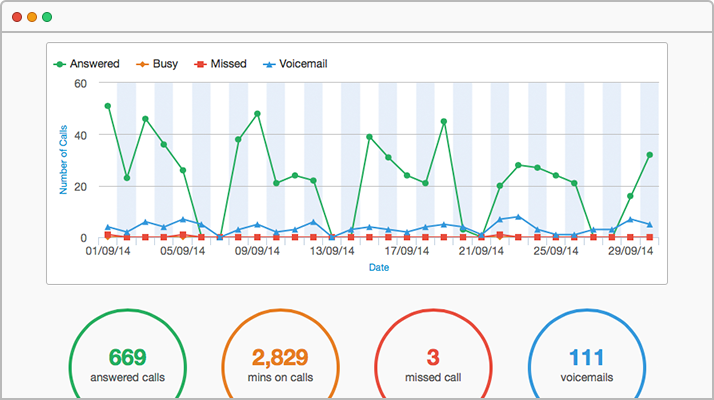The image size is (714, 400).
Task: Click the yellow minimize window button
Action: coord(32,17)
